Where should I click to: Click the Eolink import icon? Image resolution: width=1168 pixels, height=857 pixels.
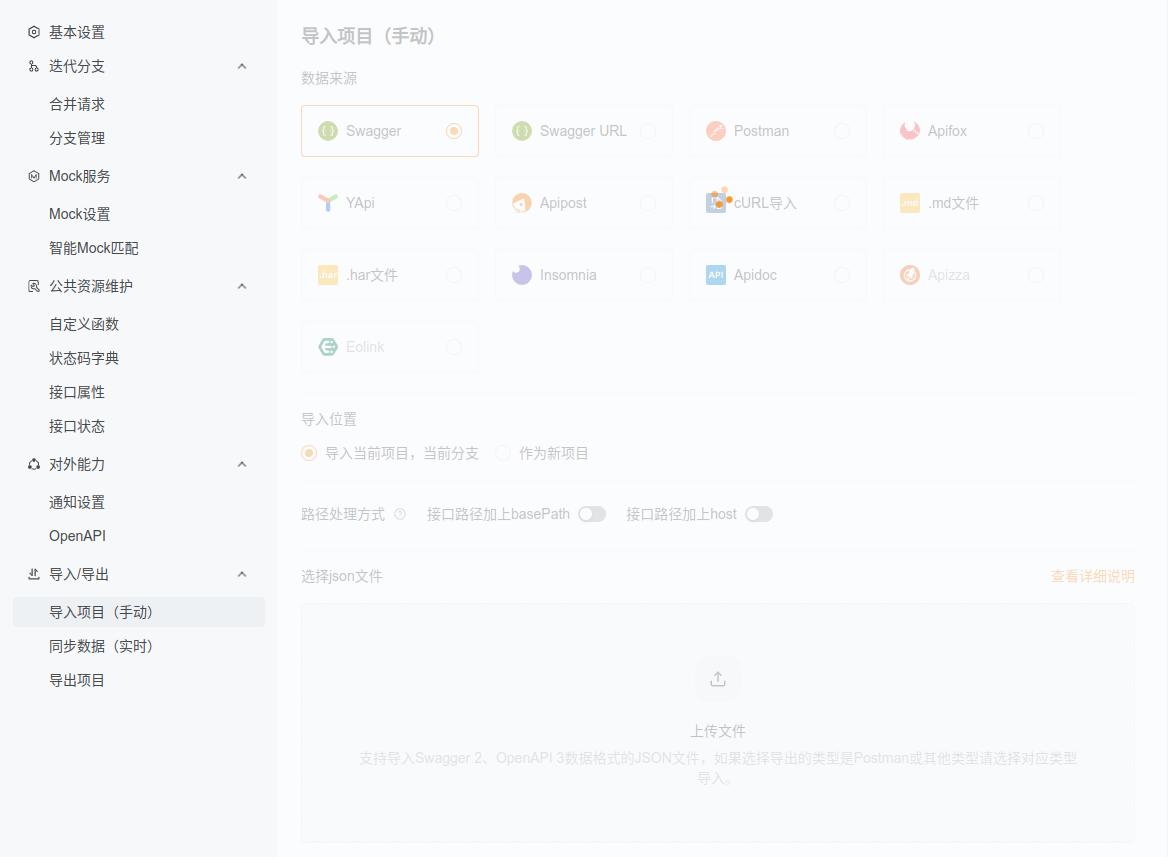pos(327,346)
